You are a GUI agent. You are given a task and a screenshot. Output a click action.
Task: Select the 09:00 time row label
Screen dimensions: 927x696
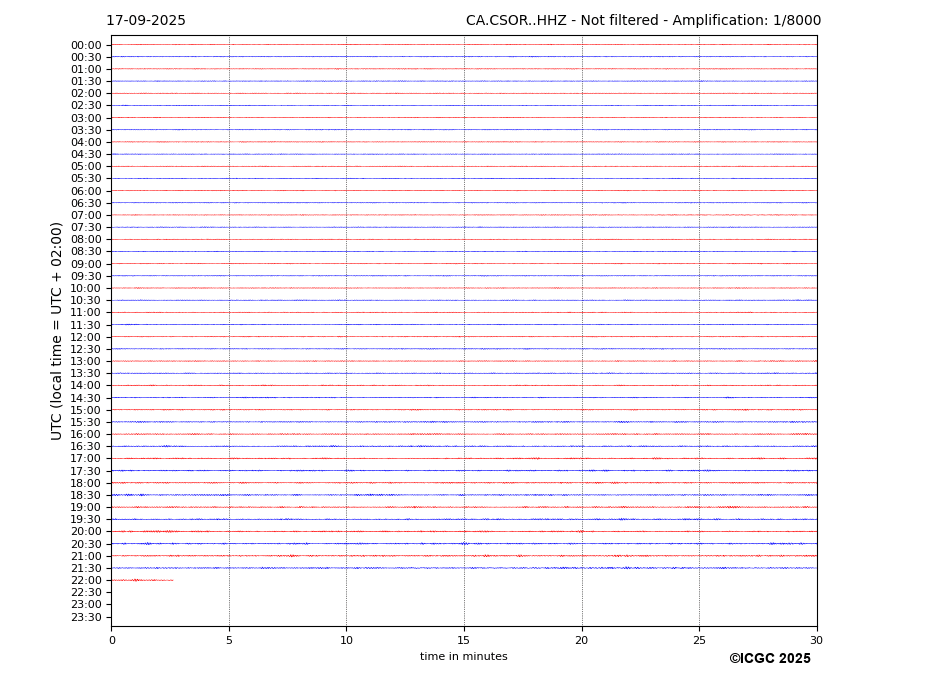coord(86,264)
